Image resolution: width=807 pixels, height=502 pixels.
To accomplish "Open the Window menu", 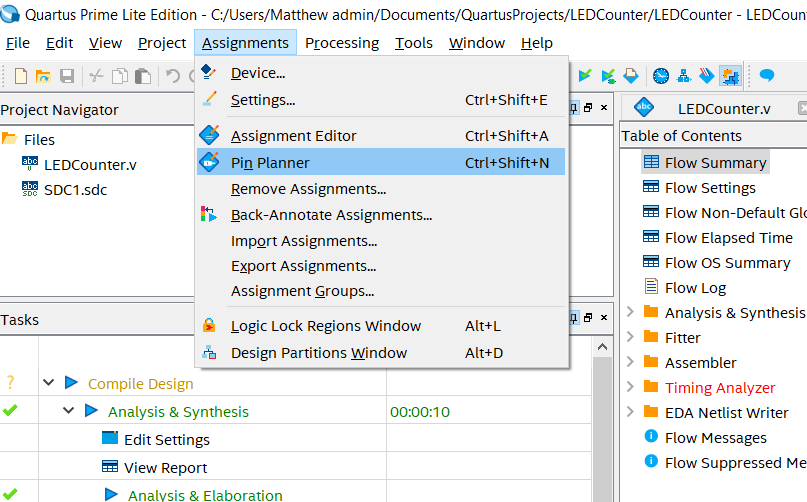I will point(477,43).
